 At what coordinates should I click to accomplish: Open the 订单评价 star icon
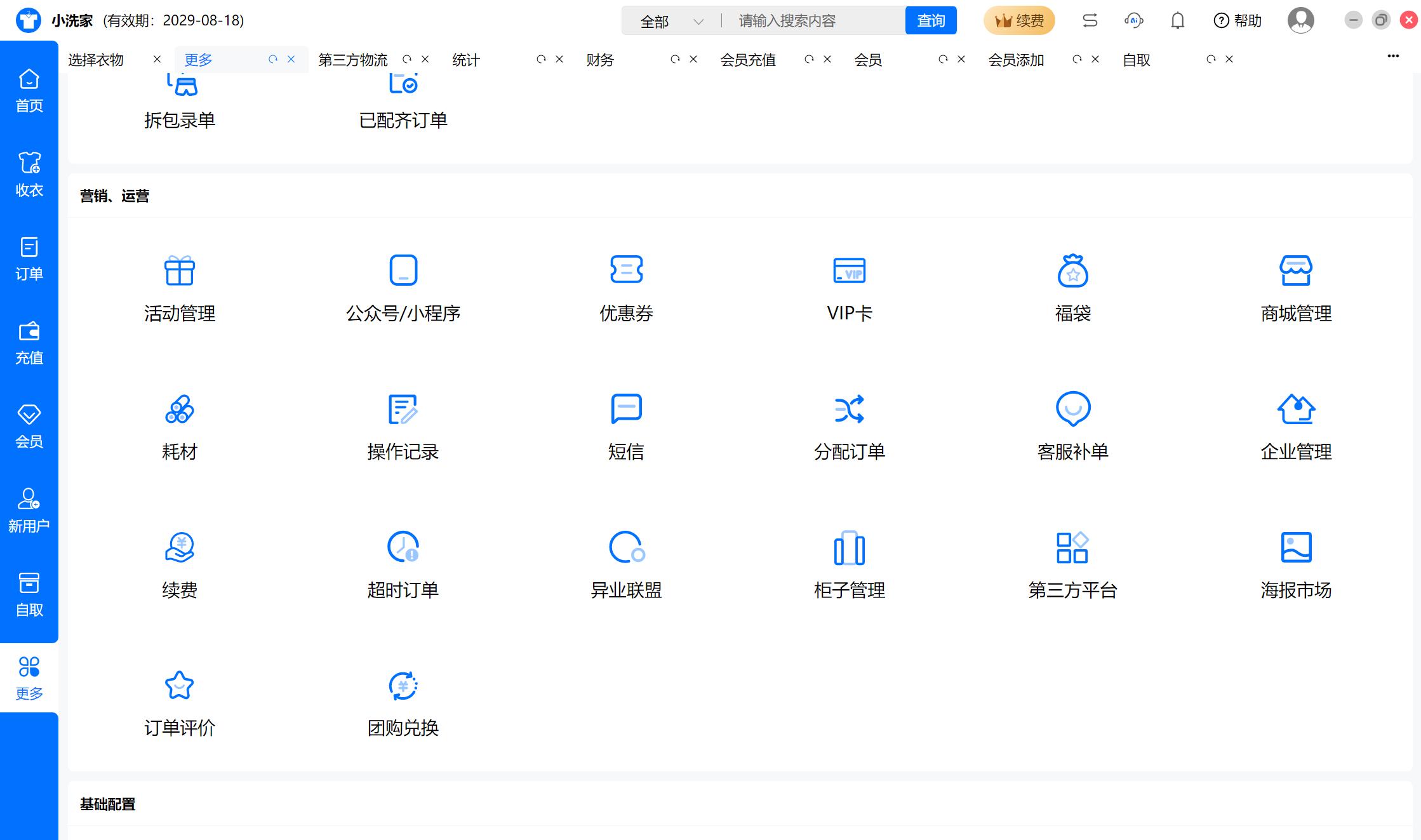point(180,686)
